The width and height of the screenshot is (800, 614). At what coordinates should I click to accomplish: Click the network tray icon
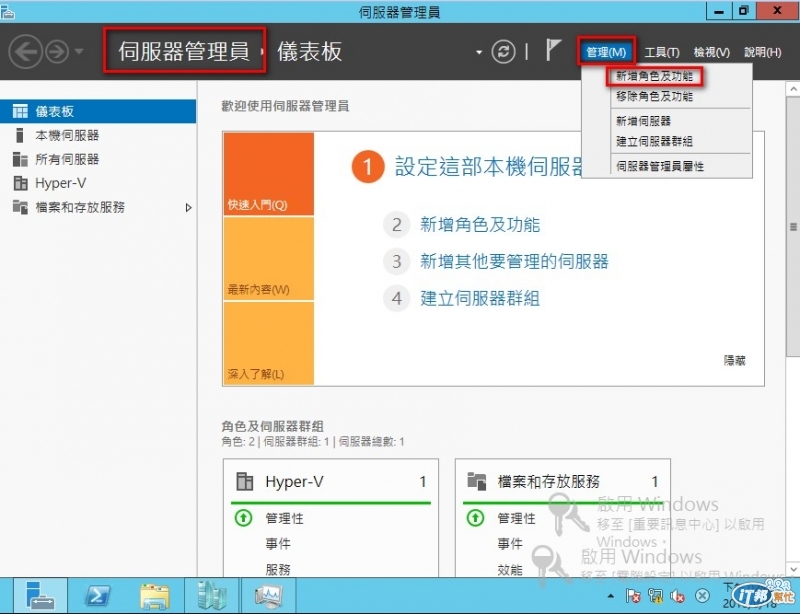(x=656, y=596)
